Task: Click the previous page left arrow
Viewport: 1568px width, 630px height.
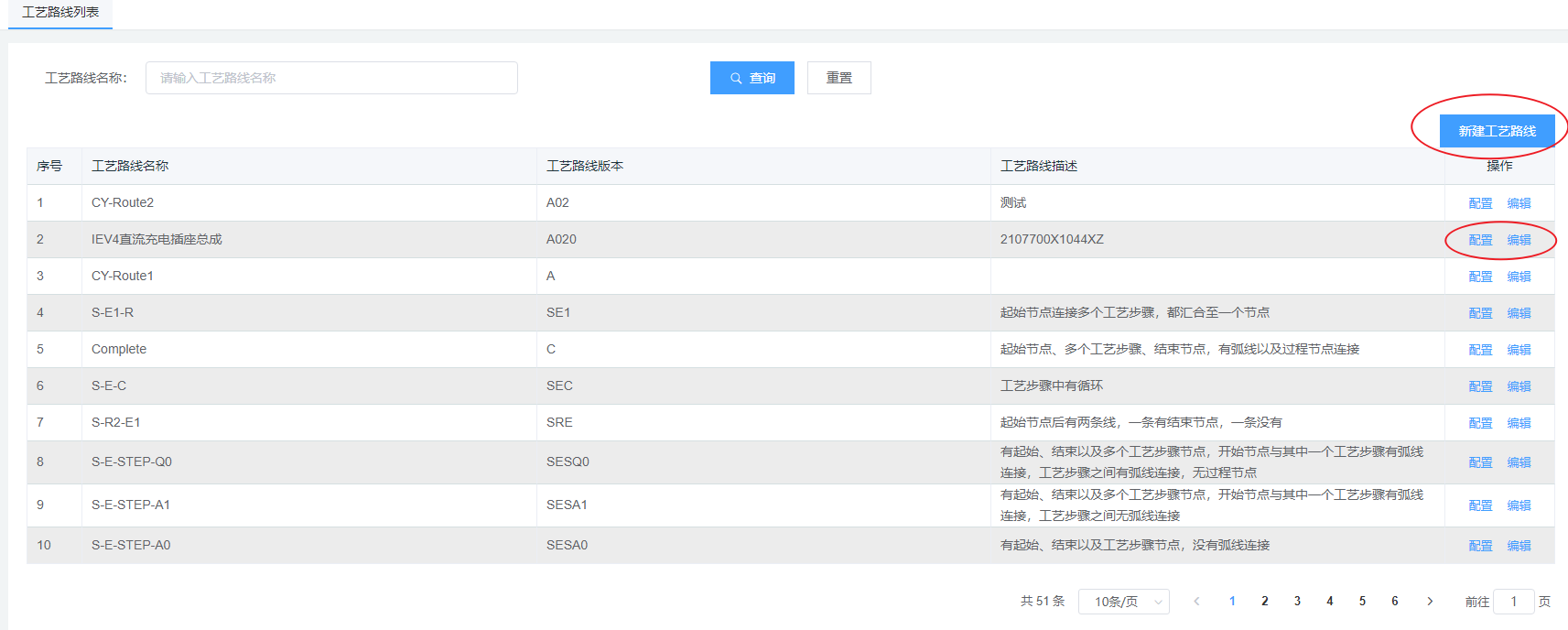Action: pos(1196,602)
